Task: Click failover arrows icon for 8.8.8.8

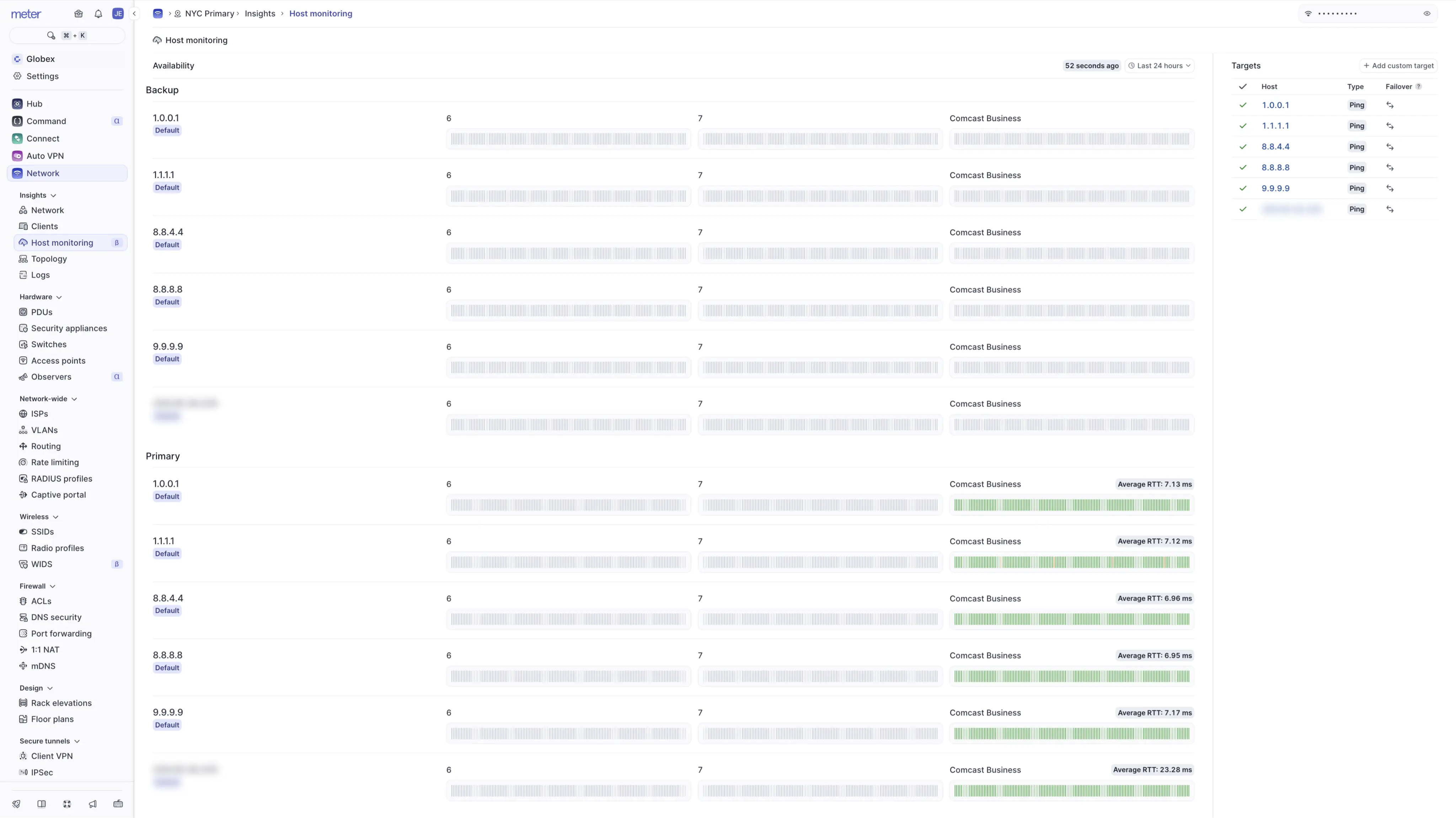Action: tap(1390, 168)
